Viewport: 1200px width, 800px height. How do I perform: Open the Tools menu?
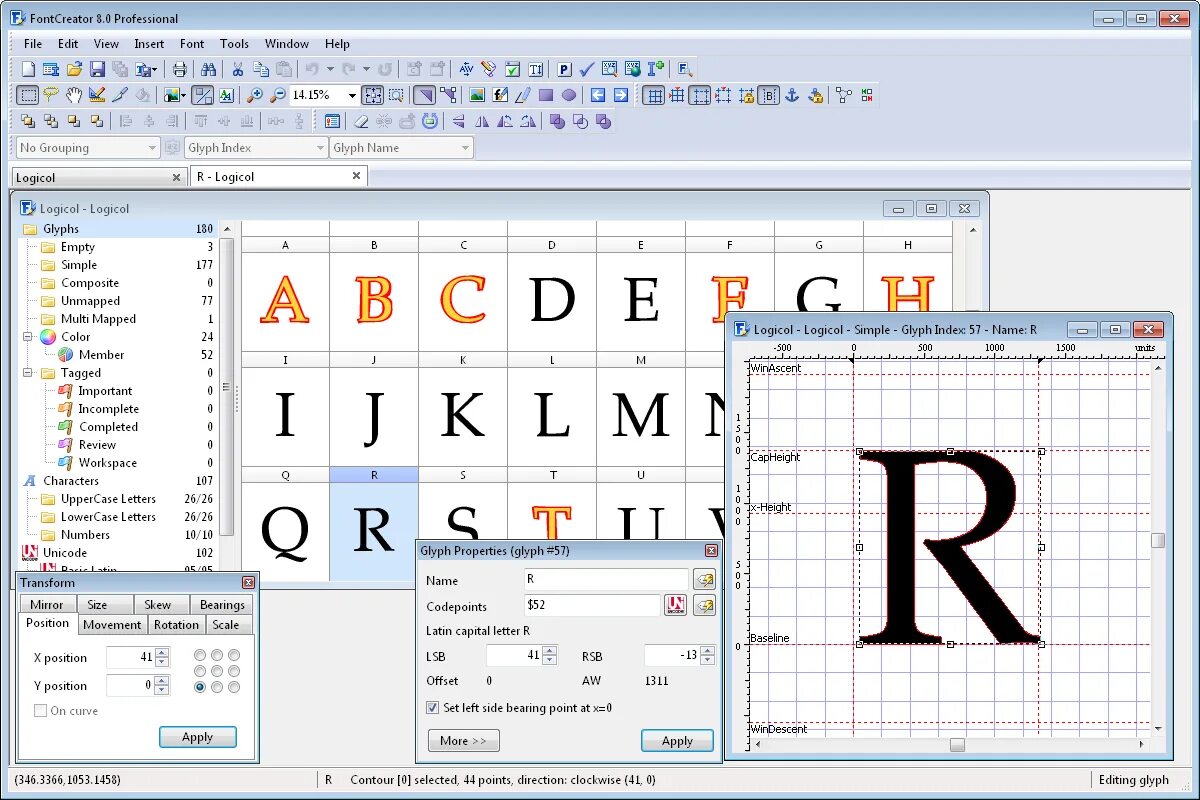point(234,44)
